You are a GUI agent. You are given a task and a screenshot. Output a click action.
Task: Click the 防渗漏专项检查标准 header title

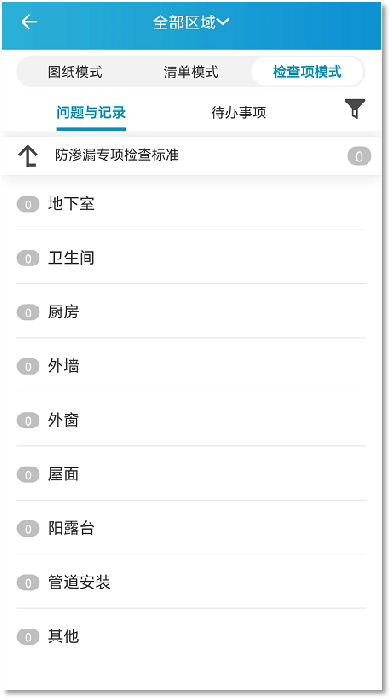point(117,155)
